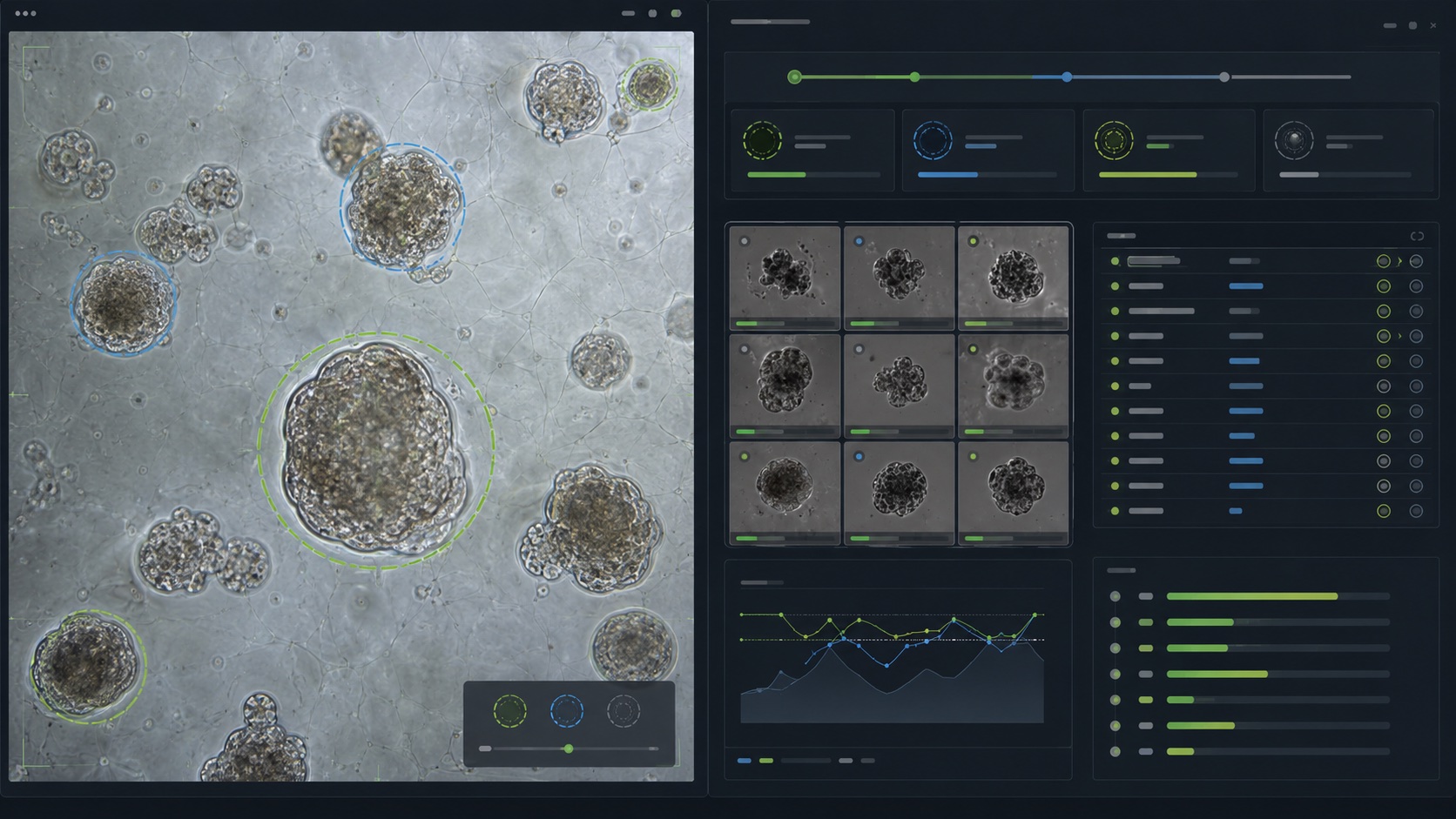
Task: Toggle the green ring in the third list row
Action: coord(1383,311)
